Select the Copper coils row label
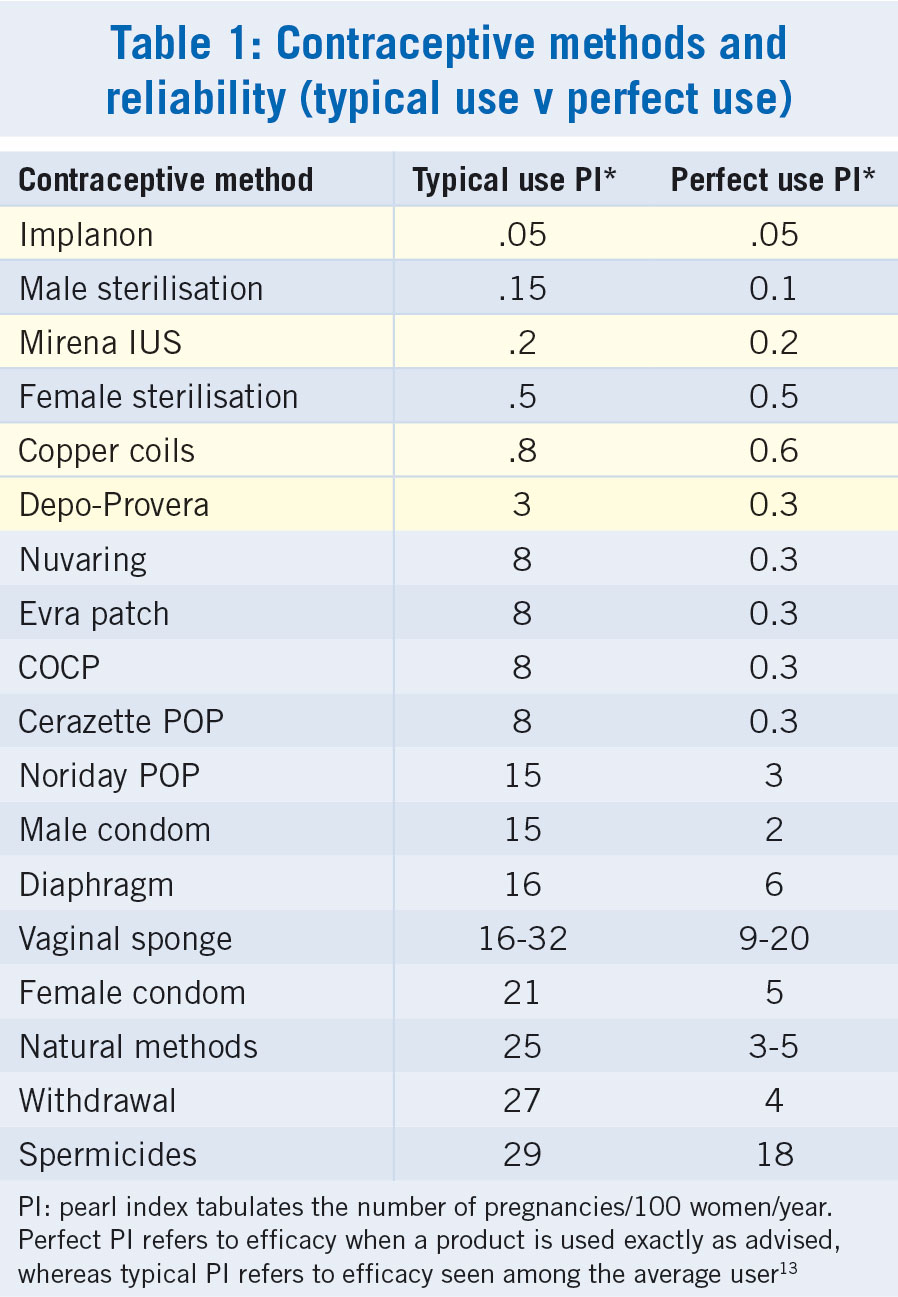Screen dimensions: 898x1297 pyautogui.click(x=107, y=451)
